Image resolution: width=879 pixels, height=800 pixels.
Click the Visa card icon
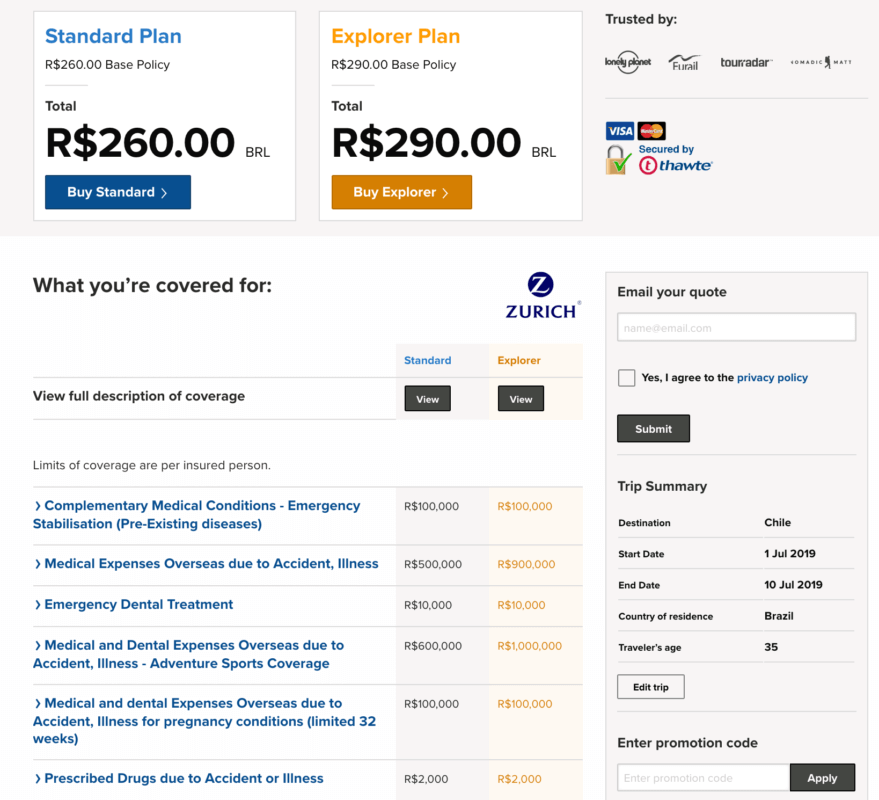(x=619, y=131)
